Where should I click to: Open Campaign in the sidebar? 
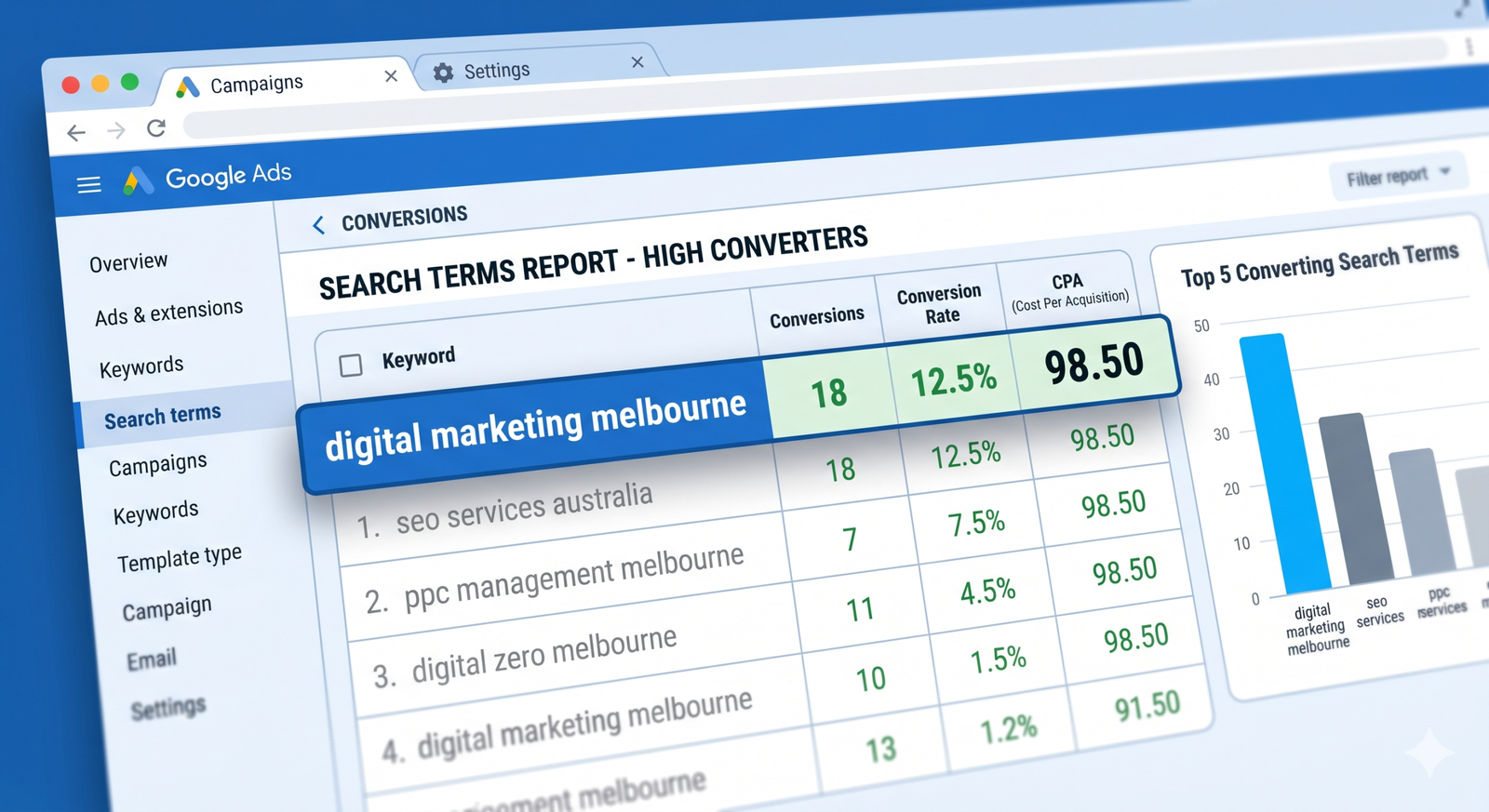coord(168,609)
